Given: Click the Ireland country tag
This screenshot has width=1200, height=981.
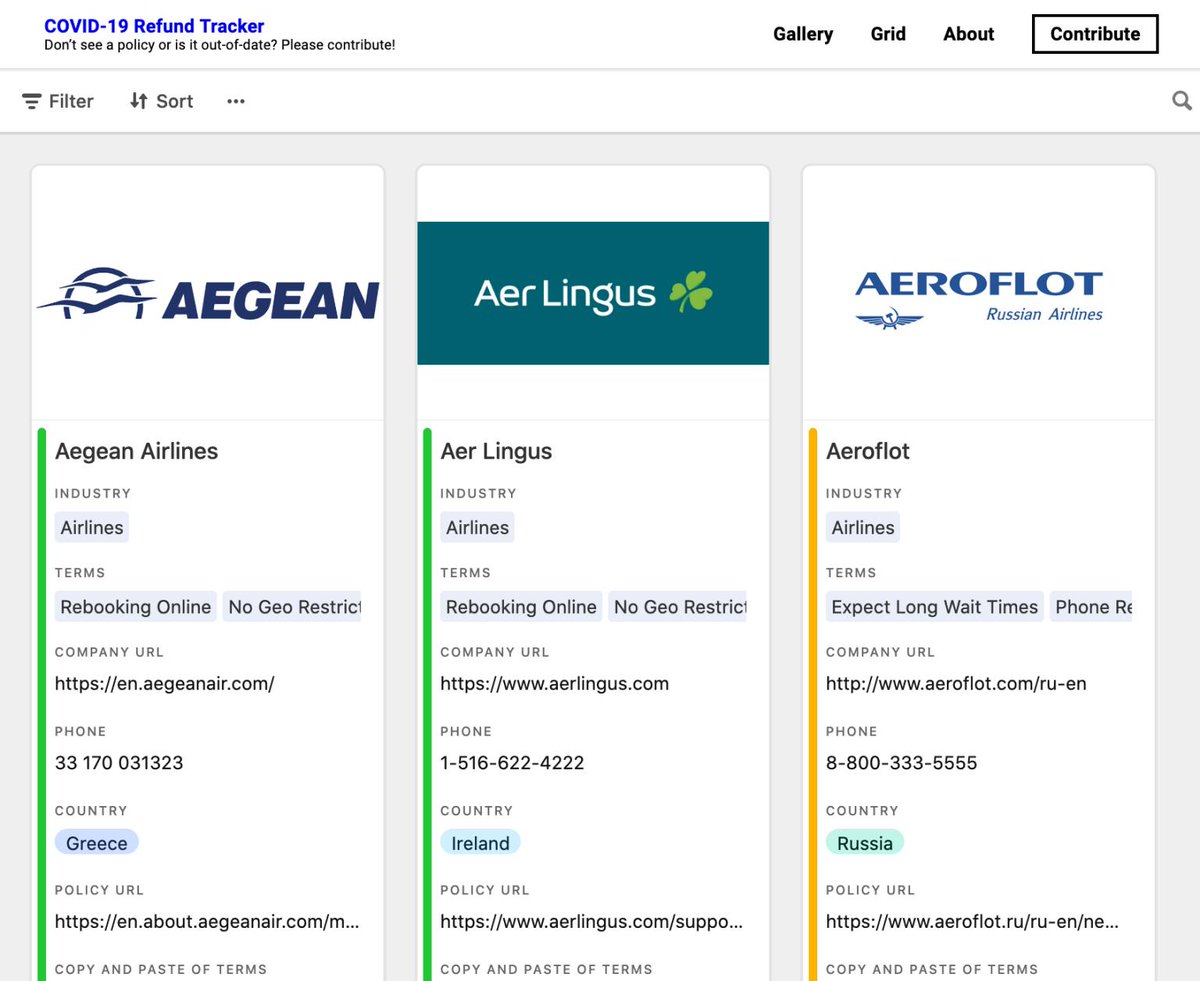Looking at the screenshot, I should click(x=481, y=843).
